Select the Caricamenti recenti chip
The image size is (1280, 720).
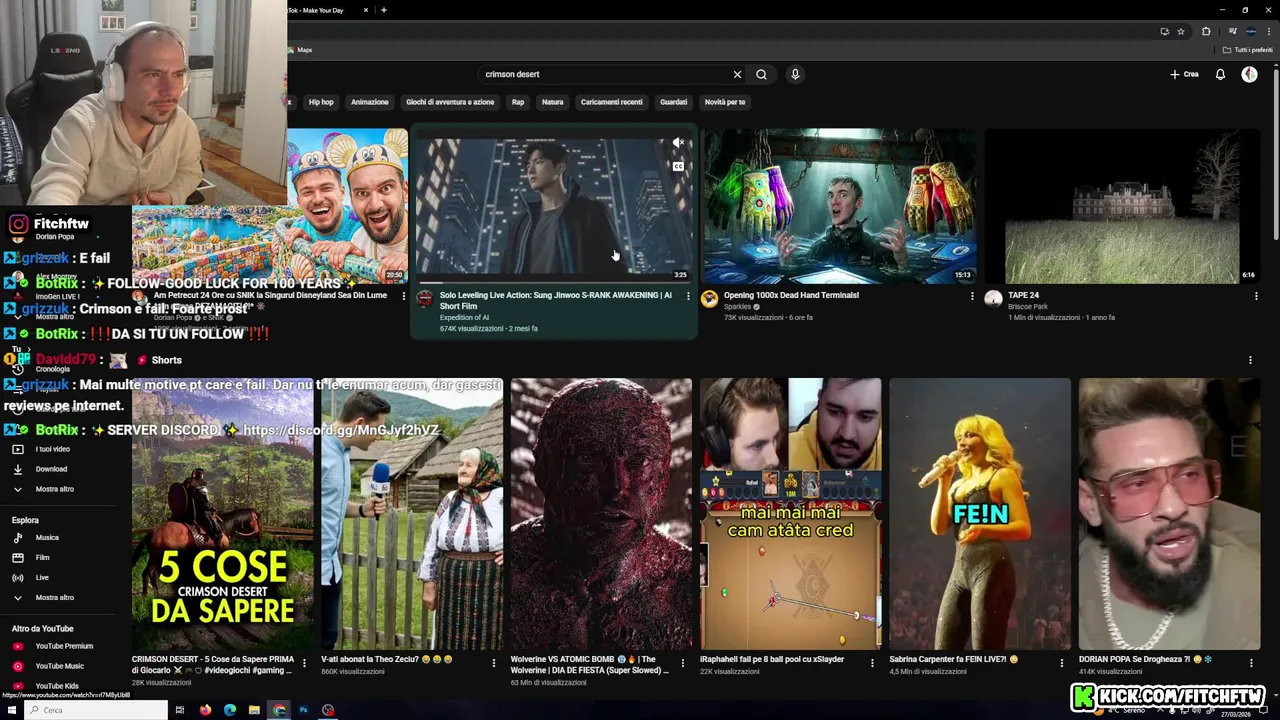(x=612, y=102)
